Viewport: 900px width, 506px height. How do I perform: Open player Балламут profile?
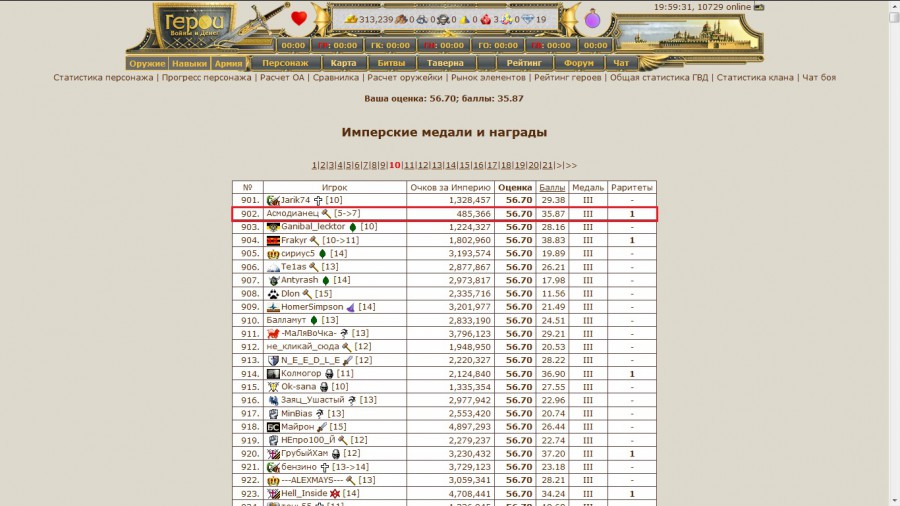(286, 320)
